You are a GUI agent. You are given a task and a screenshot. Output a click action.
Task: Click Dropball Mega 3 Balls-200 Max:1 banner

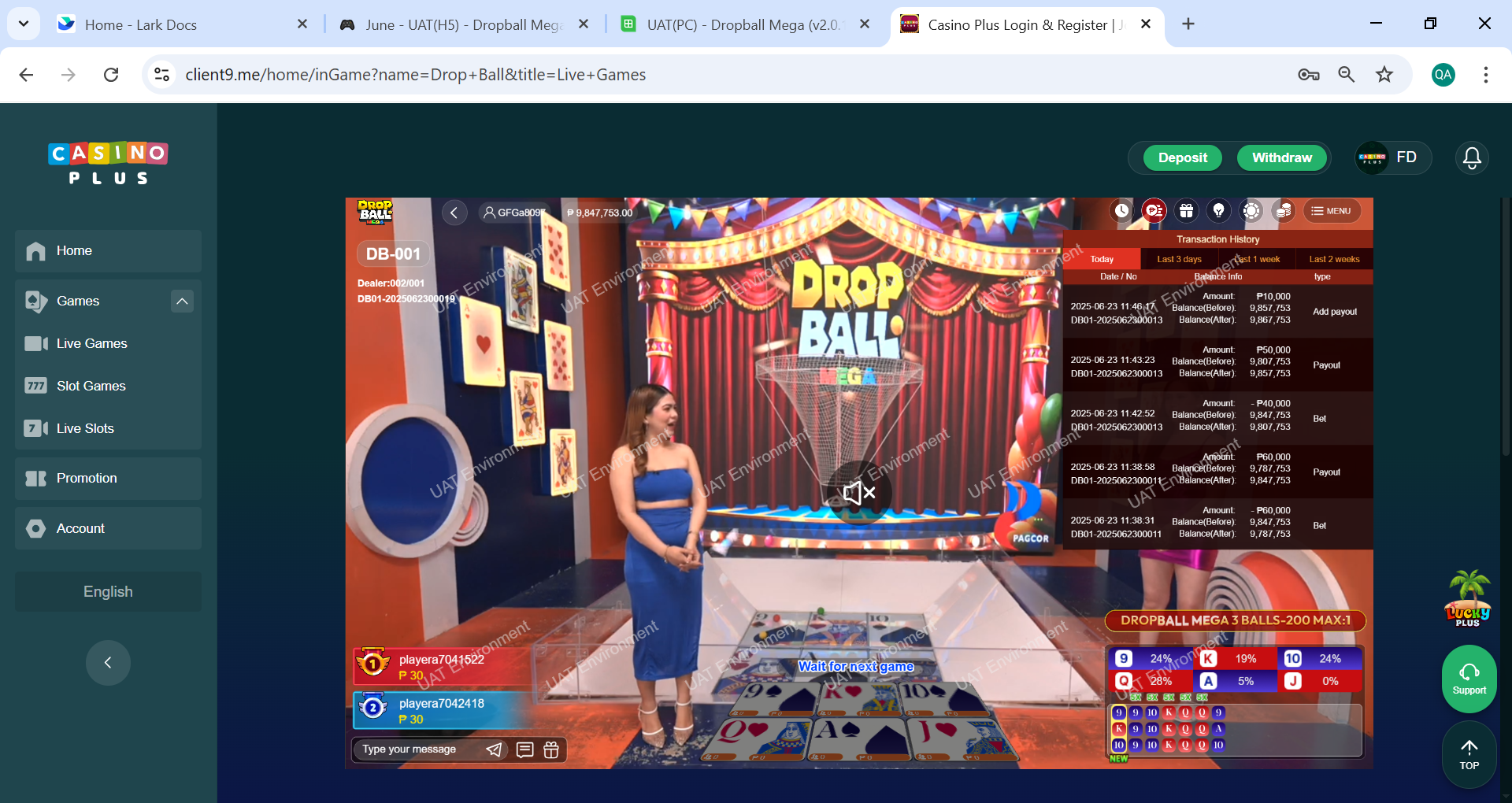1235,620
